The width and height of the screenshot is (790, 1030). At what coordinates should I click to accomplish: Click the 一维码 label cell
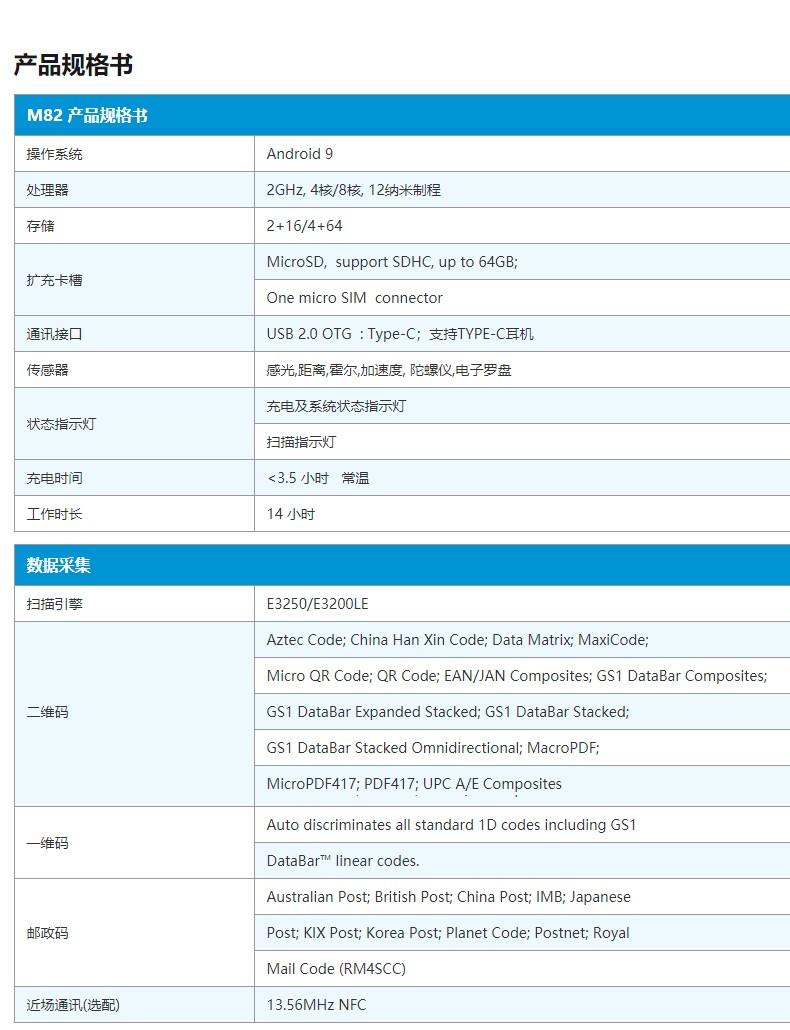[134, 843]
